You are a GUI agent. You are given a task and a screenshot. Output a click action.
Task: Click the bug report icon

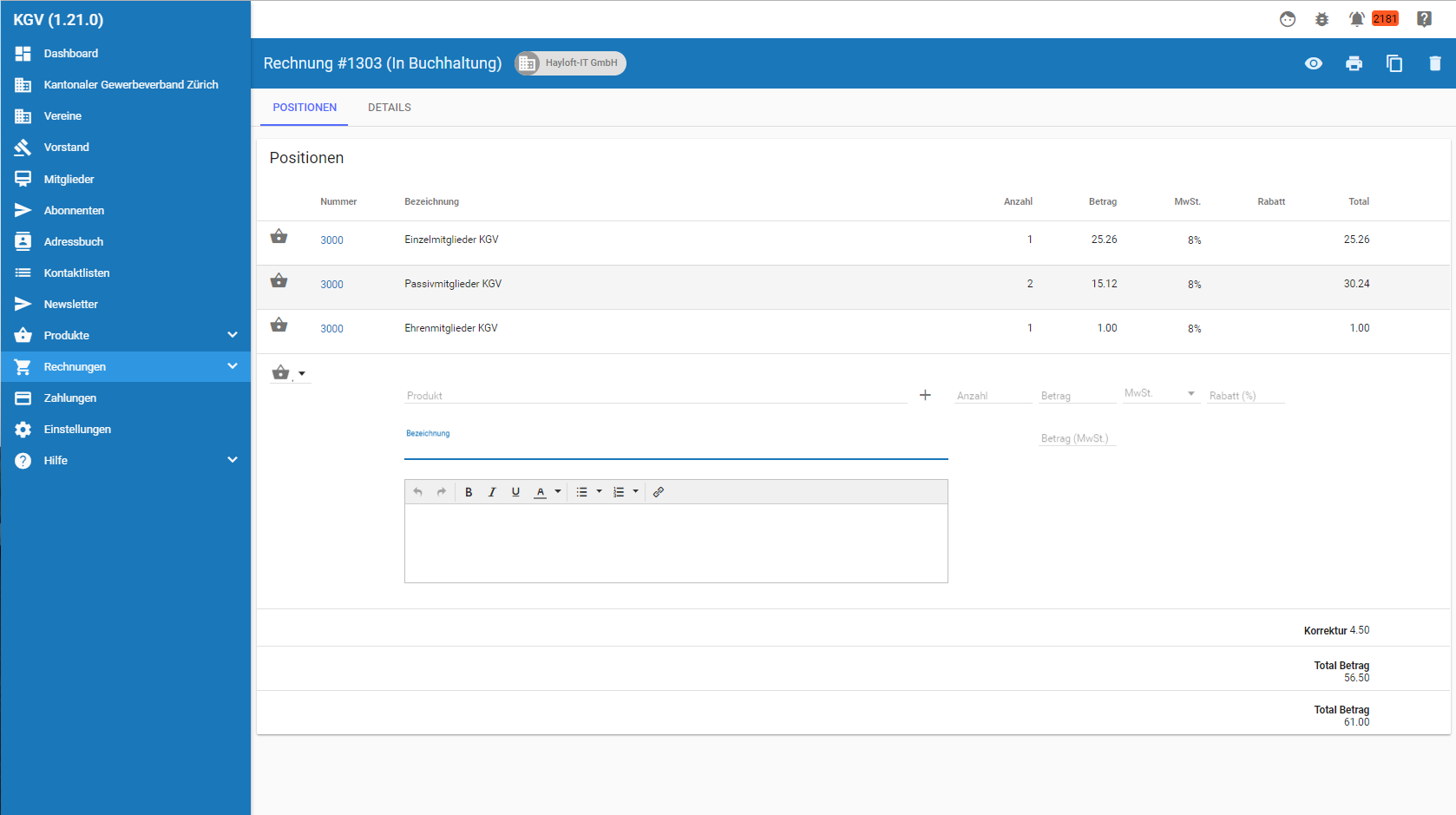point(1322,19)
